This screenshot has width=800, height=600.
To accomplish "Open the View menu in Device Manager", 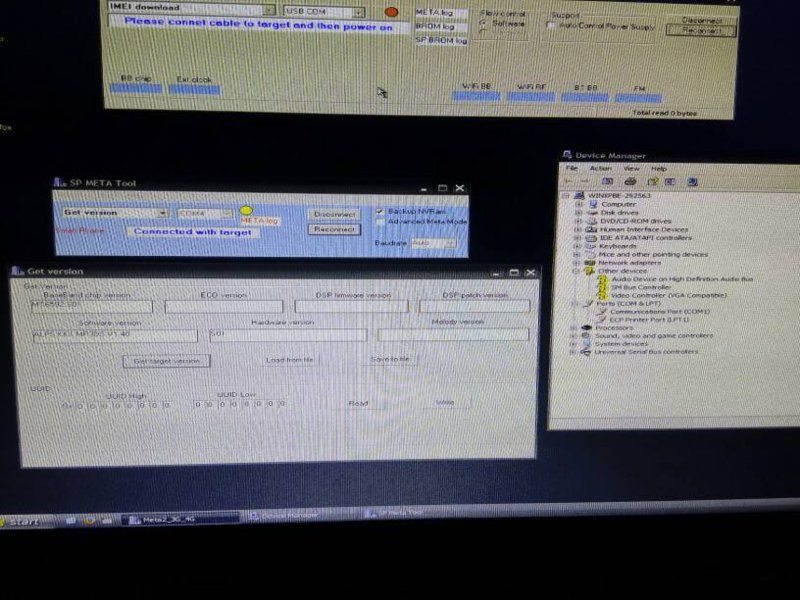I will [631, 168].
